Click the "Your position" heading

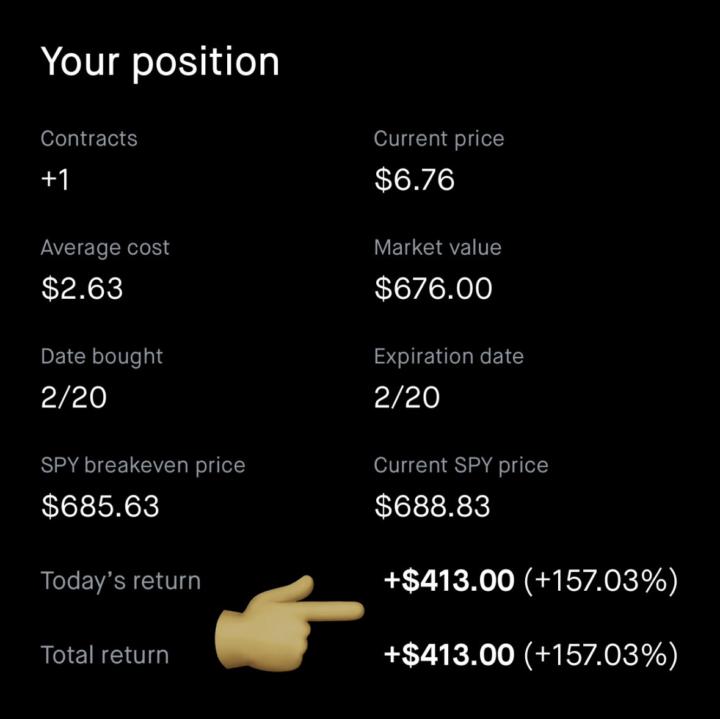point(160,62)
